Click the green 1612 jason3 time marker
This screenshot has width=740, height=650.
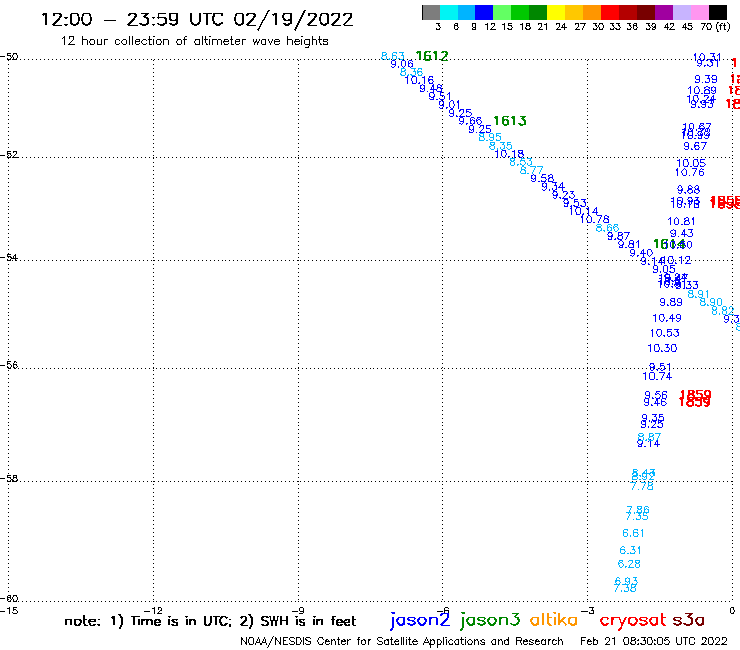click(x=432, y=56)
